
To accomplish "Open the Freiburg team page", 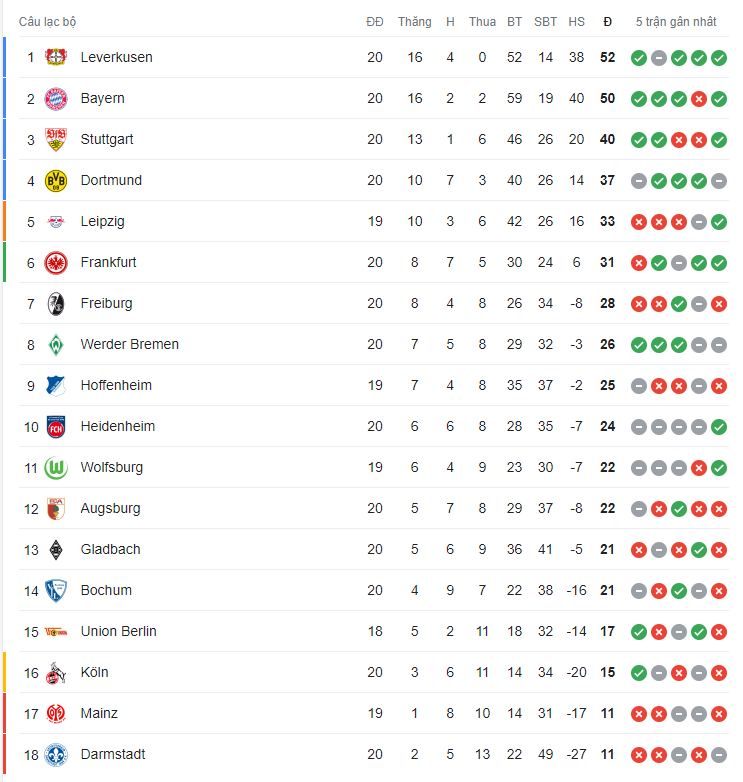I will pos(106,304).
